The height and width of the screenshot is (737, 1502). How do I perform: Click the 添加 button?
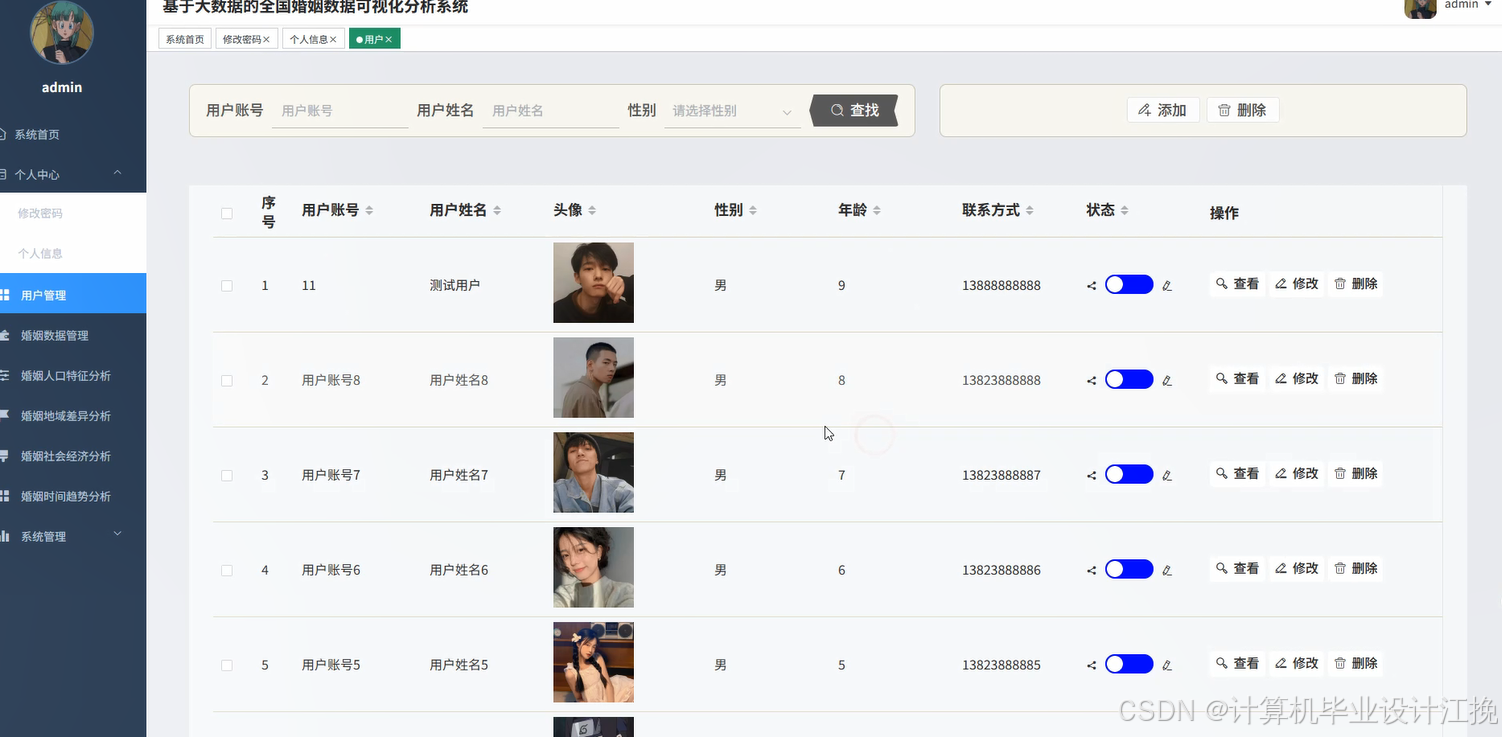1163,110
